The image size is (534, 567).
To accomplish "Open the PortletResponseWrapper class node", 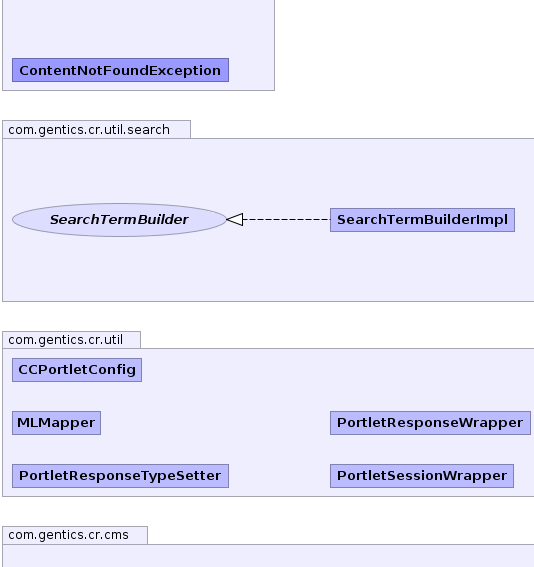I will click(430, 423).
